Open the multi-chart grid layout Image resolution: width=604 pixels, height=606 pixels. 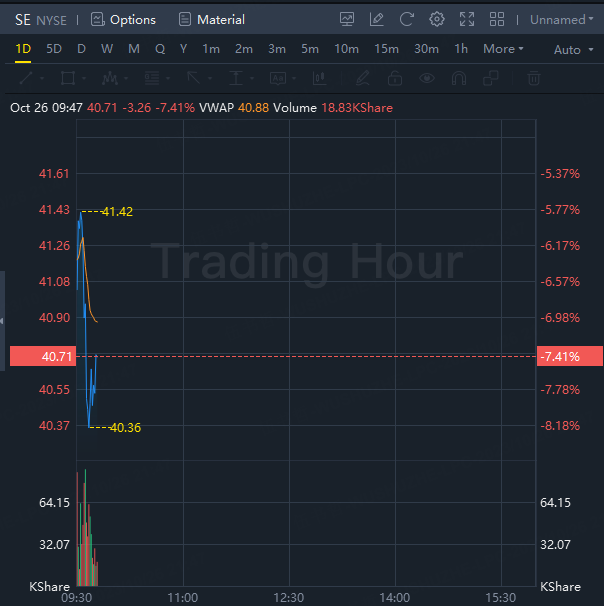coord(497,19)
